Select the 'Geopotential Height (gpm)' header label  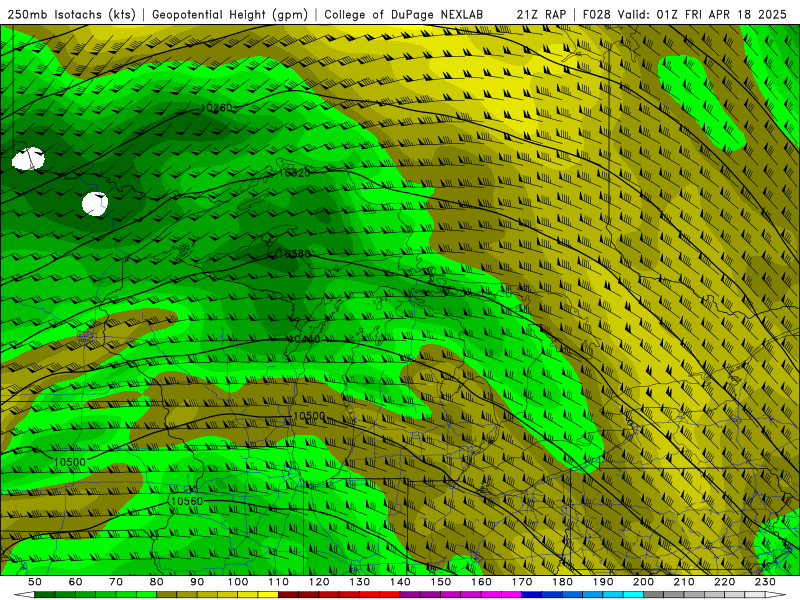(230, 15)
